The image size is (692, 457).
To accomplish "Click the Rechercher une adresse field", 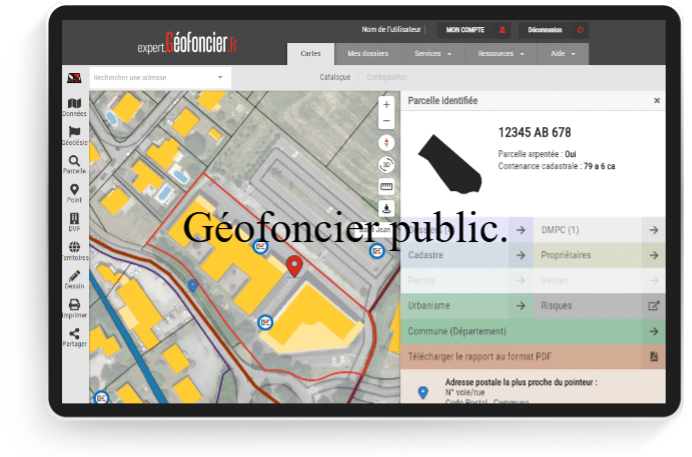I will tap(160, 78).
